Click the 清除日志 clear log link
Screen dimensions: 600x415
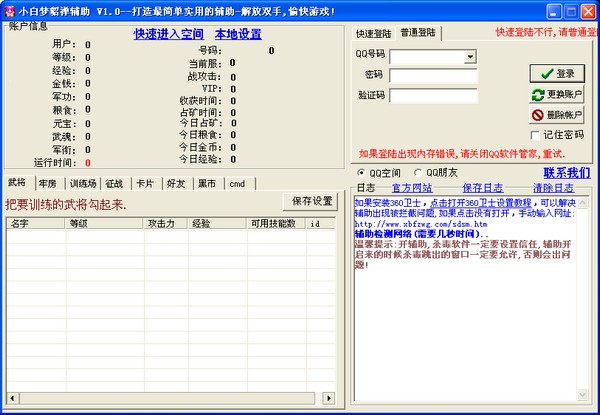click(x=554, y=188)
